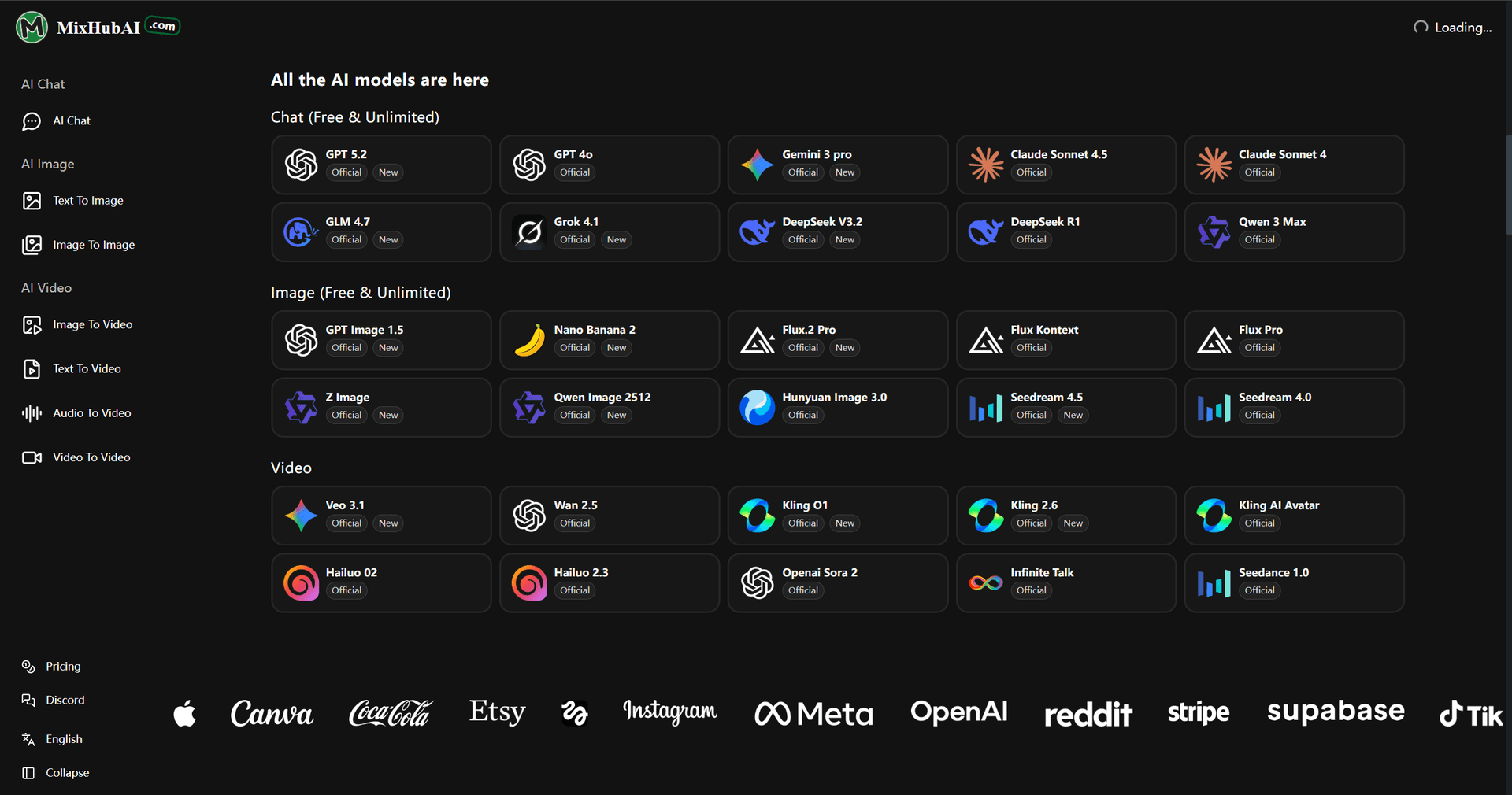
Task: Click the Meta logo in the footer
Action: [x=813, y=713]
